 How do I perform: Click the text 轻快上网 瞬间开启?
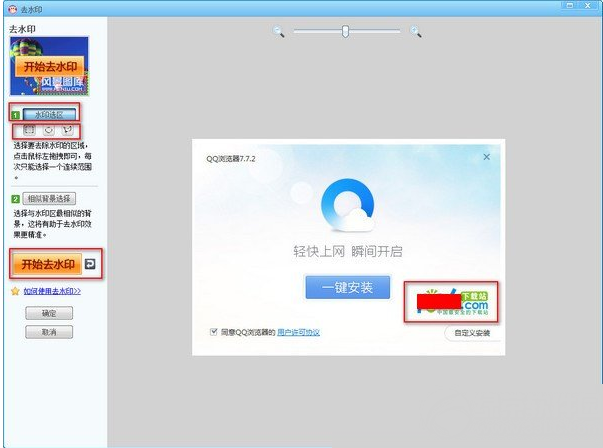click(348, 251)
